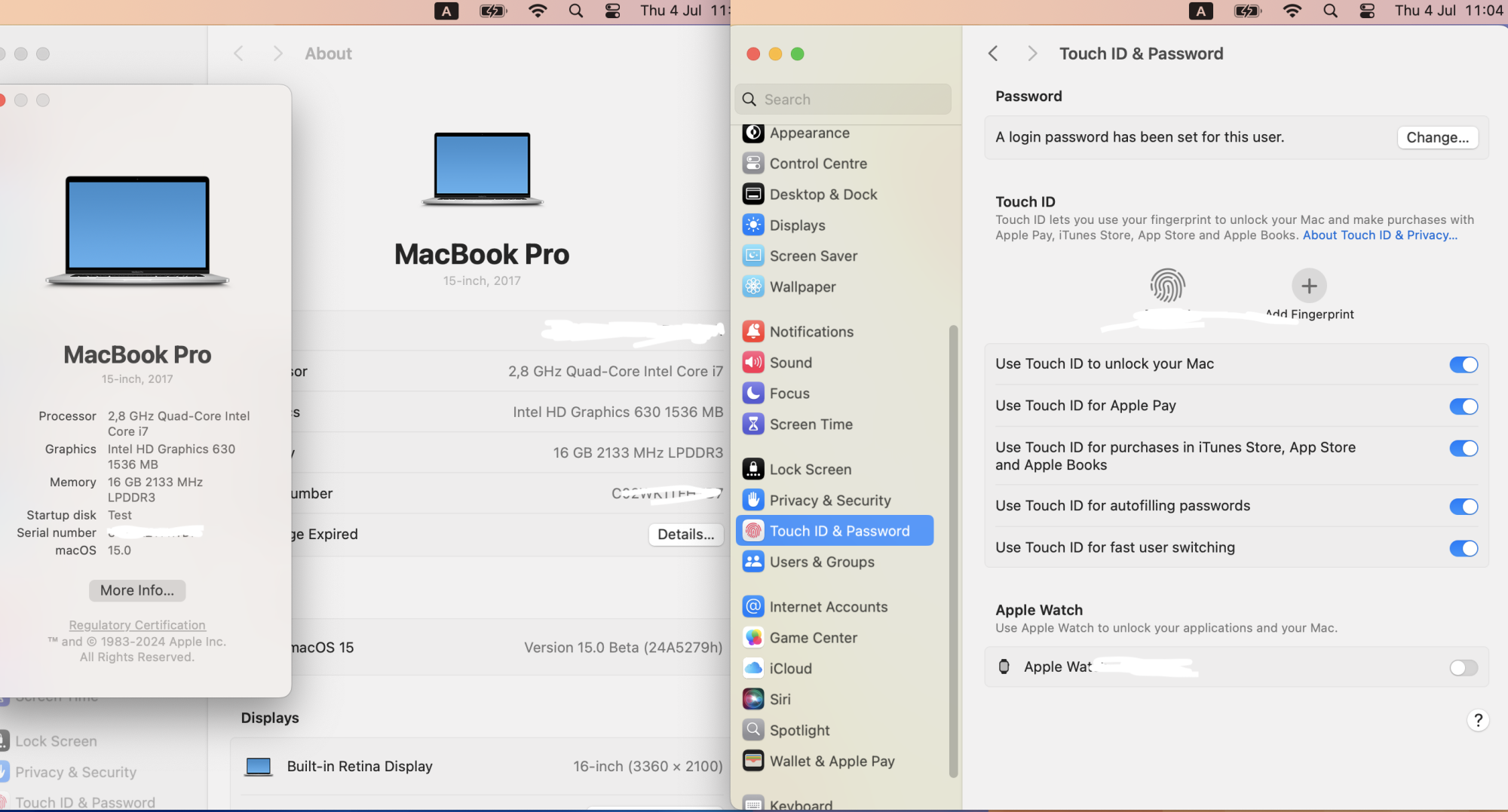This screenshot has width=1508, height=812.
Task: Go forward in the Touch ID & Password window
Action: 1032,54
